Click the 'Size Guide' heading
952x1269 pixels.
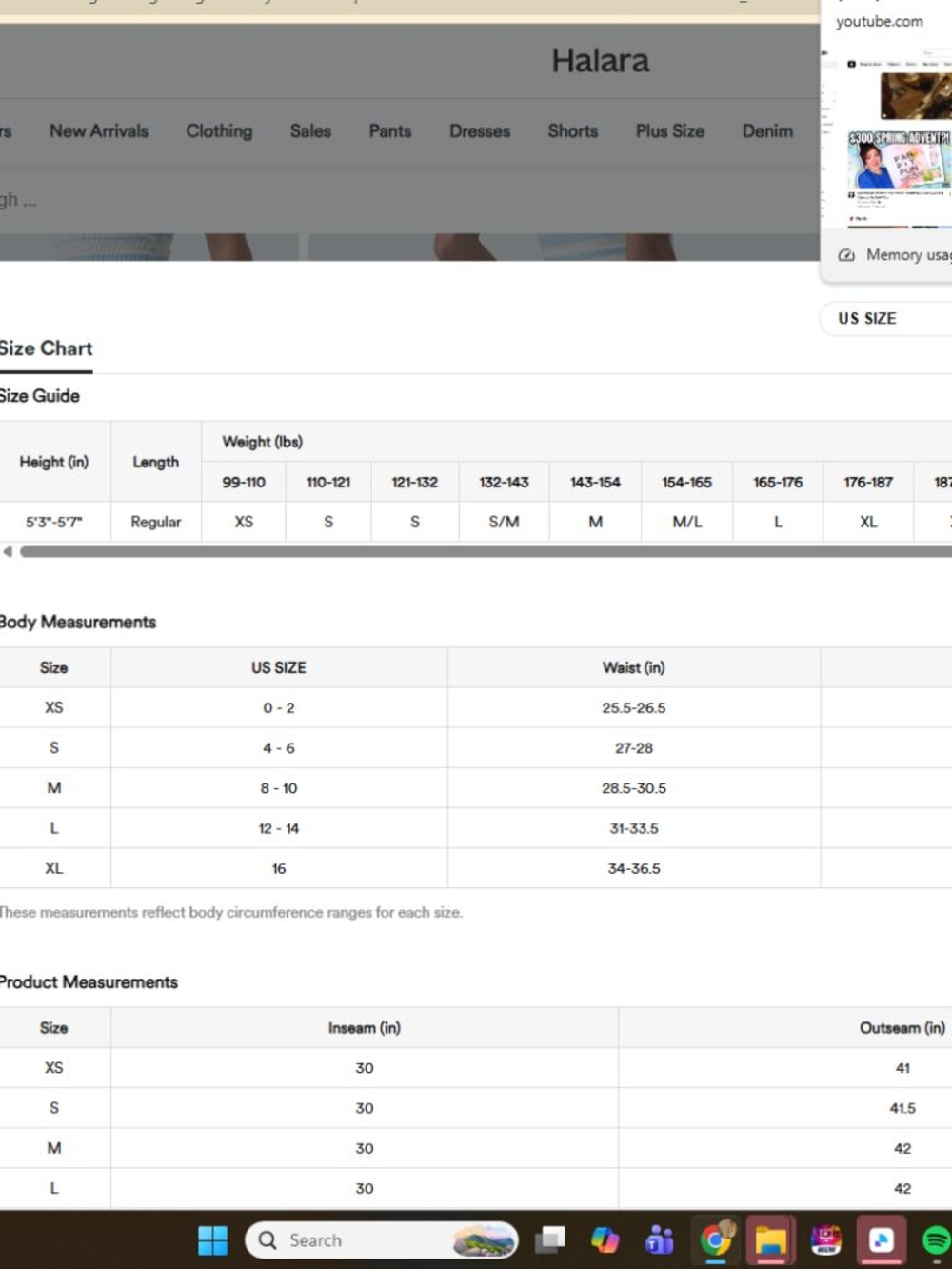39,396
